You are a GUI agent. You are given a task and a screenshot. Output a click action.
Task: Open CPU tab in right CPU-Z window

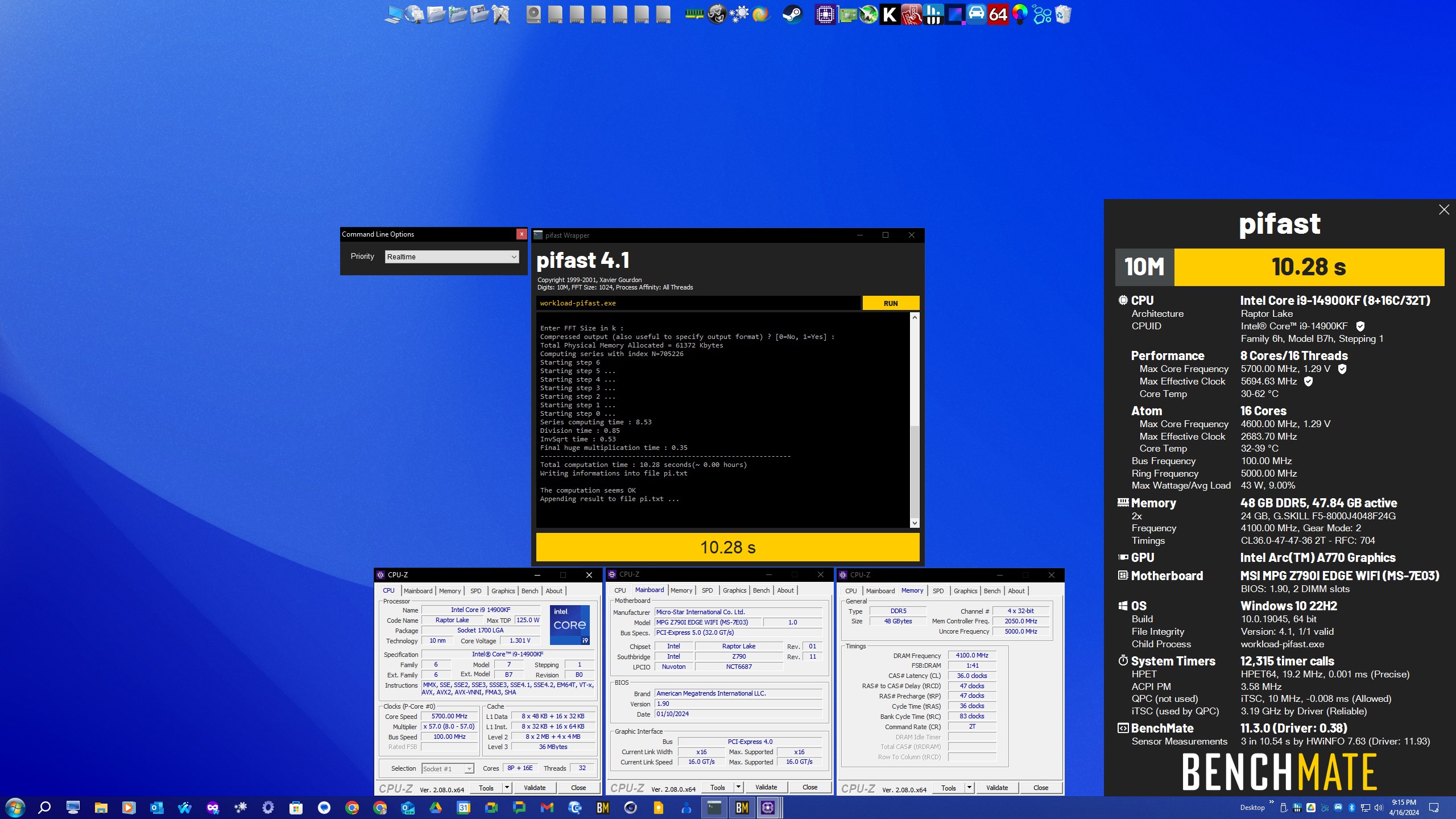(x=851, y=591)
